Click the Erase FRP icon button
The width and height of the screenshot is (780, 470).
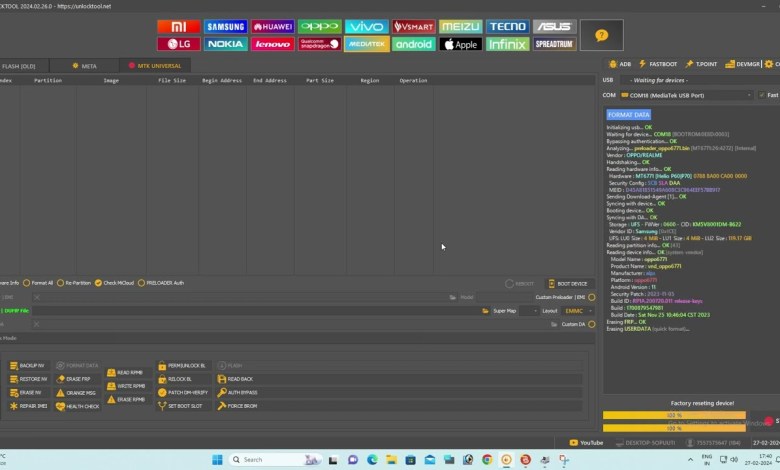[x=74, y=379]
